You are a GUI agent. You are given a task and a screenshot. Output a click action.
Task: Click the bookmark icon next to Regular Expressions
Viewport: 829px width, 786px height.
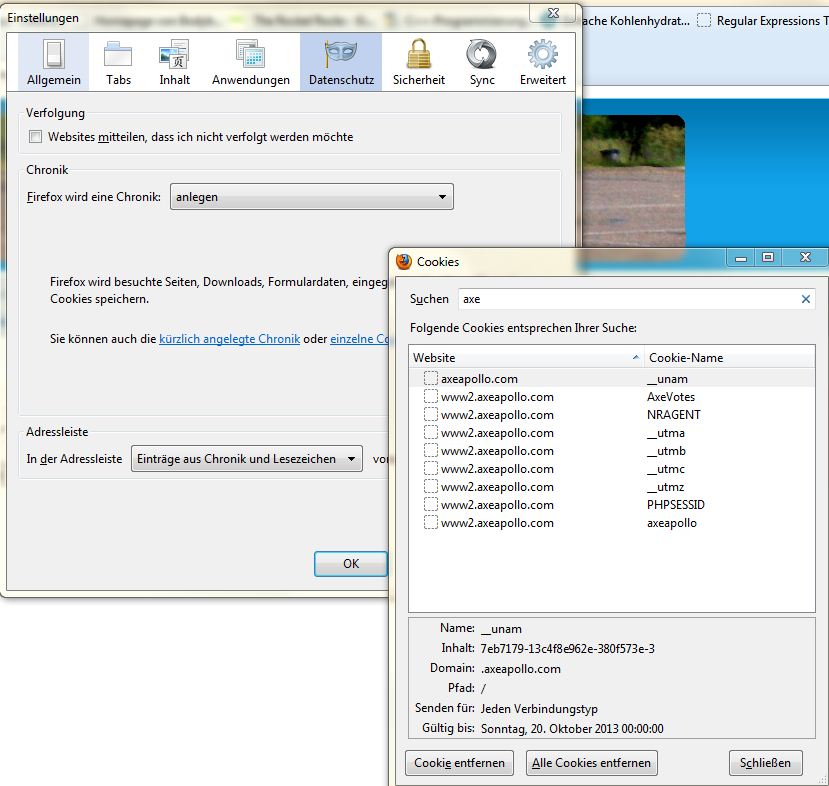click(x=704, y=21)
